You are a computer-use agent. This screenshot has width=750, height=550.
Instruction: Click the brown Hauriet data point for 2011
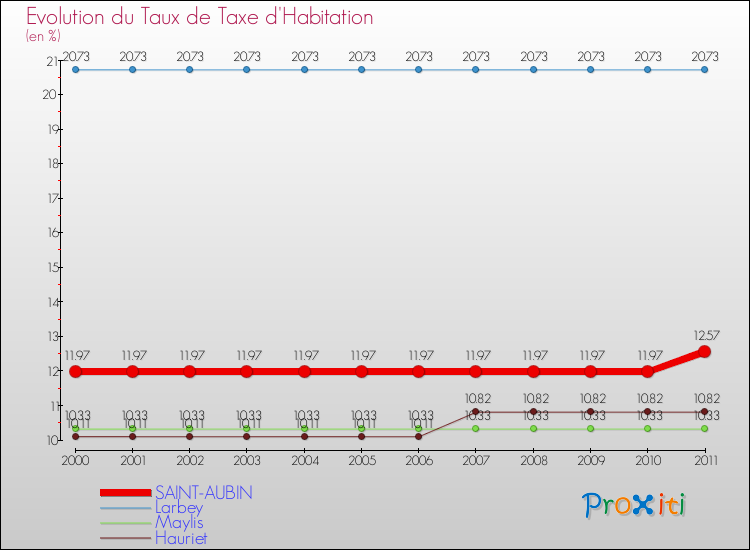704,411
